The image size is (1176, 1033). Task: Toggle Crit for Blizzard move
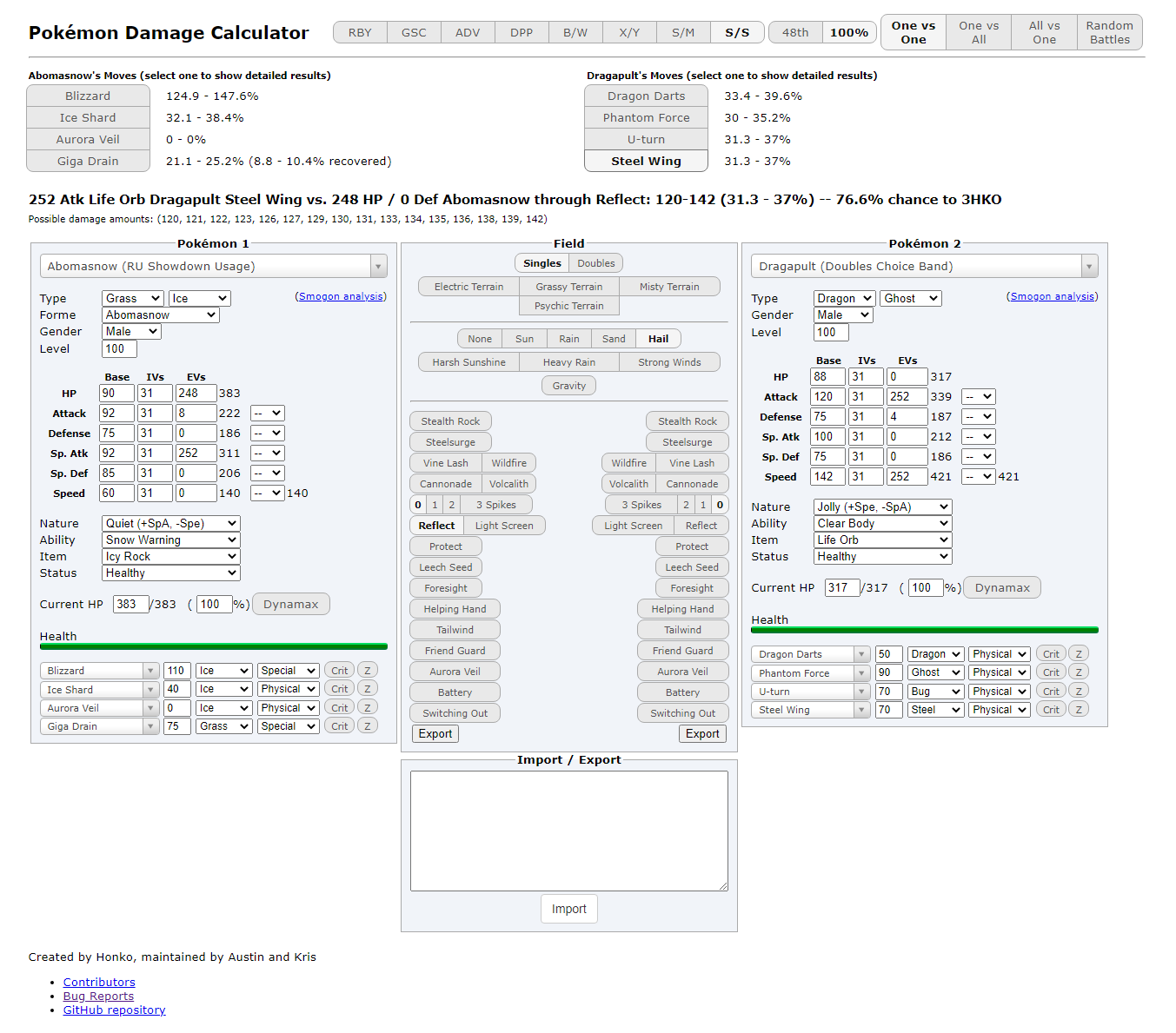(x=339, y=671)
